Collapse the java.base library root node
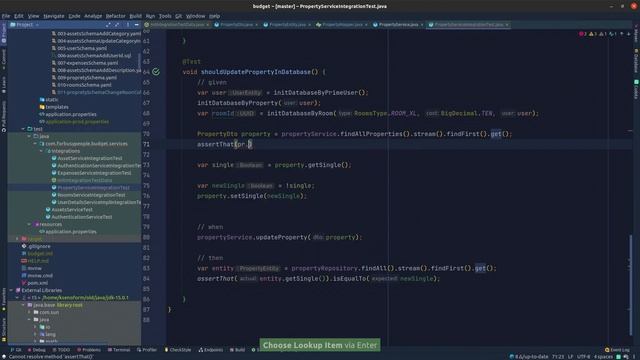 pyautogui.click(x=23, y=305)
